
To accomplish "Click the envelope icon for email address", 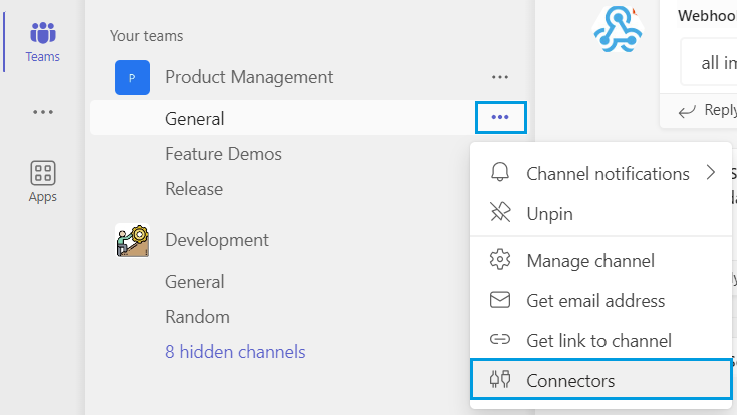I will (x=500, y=299).
